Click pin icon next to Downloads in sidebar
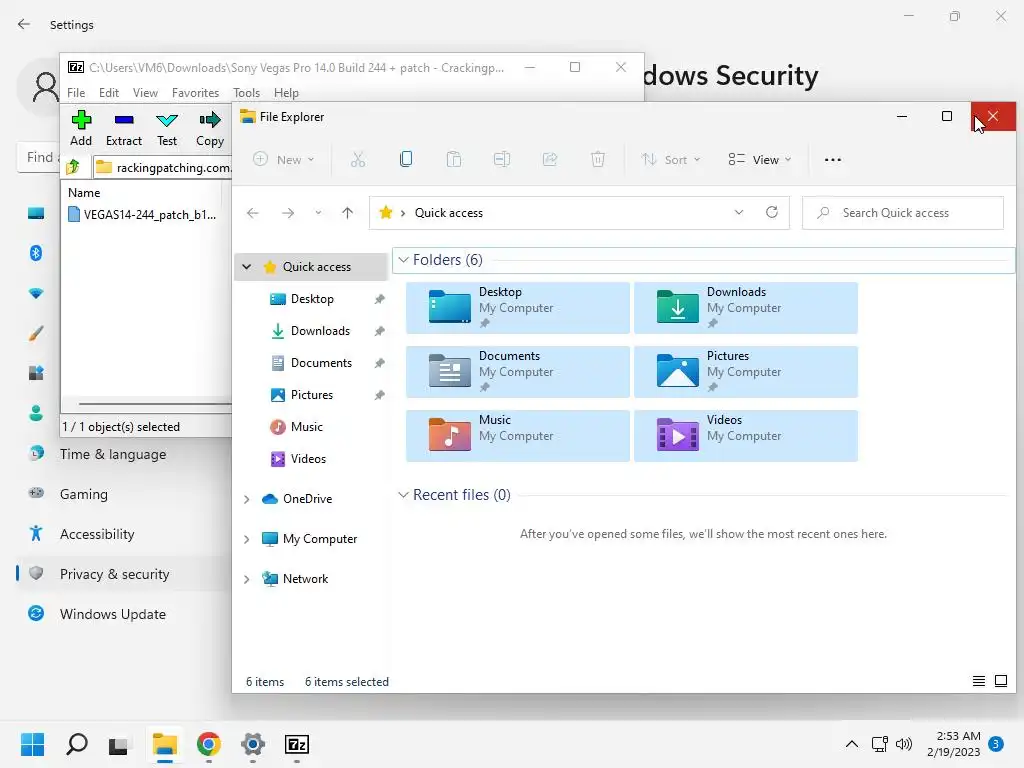 pos(379,331)
